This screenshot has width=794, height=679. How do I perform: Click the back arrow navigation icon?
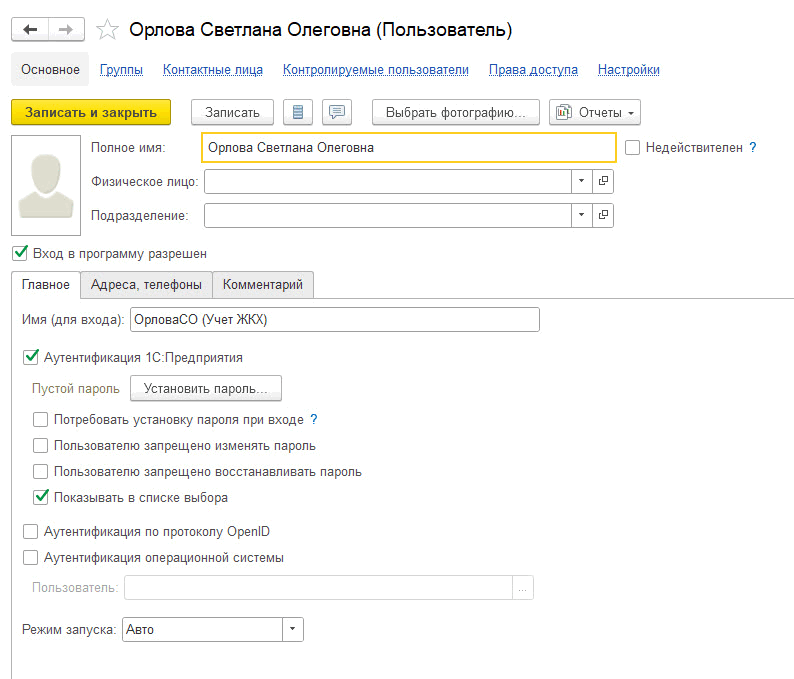[x=30, y=29]
